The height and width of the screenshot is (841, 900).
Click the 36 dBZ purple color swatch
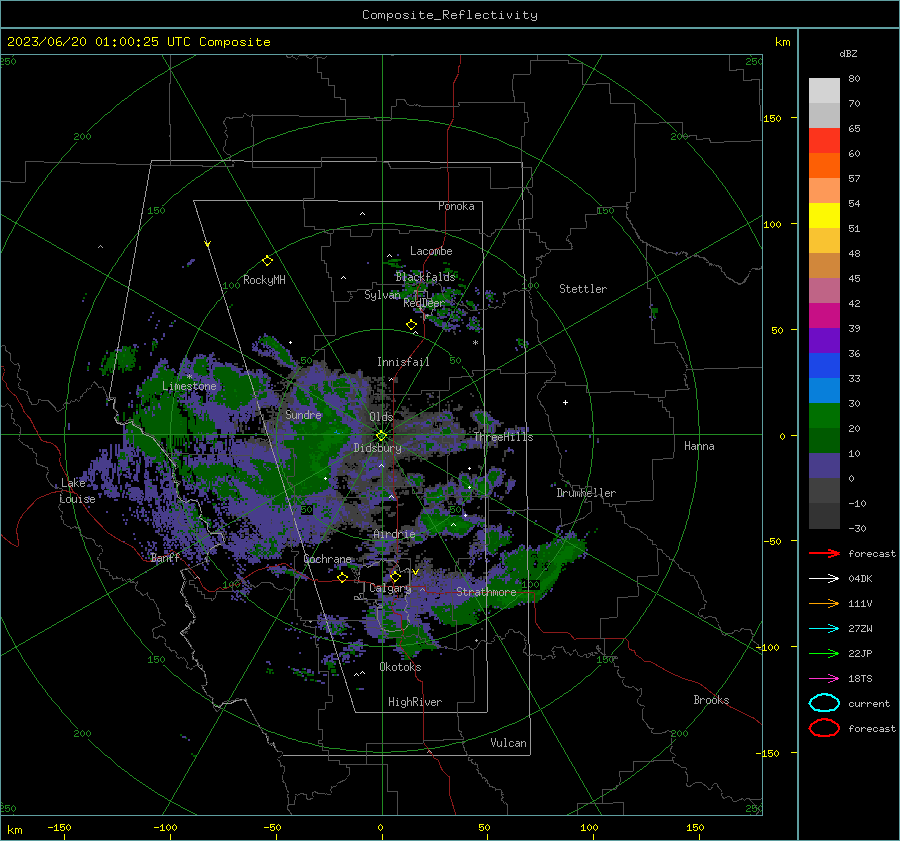(824, 340)
